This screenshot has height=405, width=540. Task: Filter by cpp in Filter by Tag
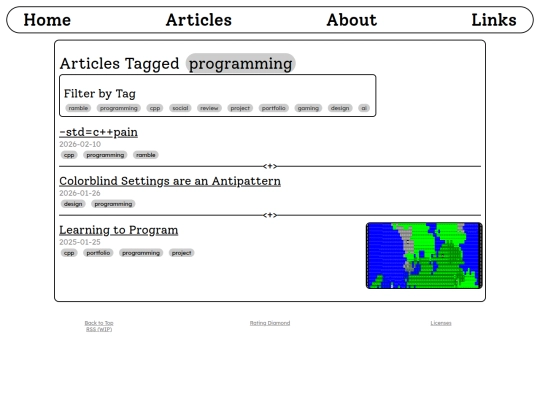[155, 108]
